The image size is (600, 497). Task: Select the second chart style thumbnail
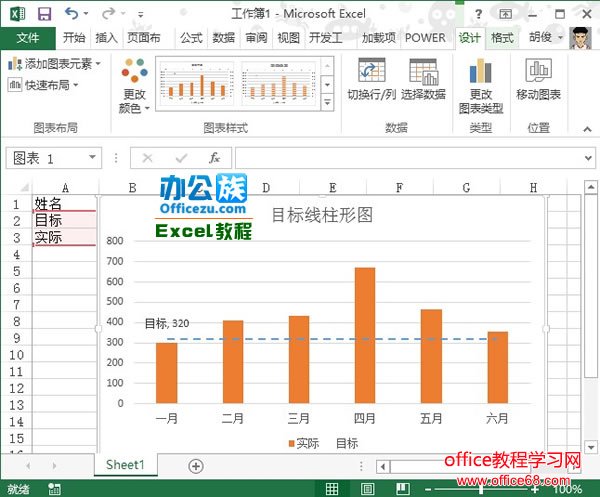[x=278, y=83]
